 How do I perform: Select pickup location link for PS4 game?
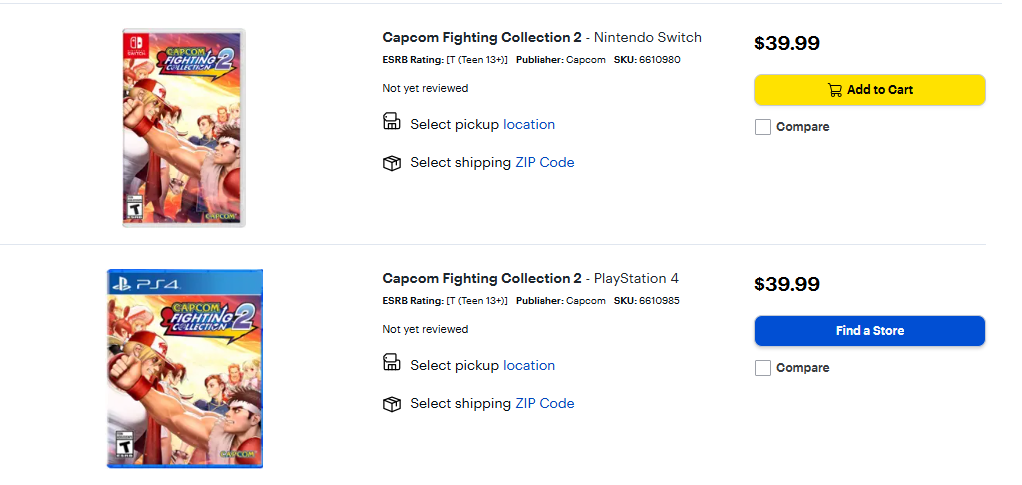click(529, 366)
